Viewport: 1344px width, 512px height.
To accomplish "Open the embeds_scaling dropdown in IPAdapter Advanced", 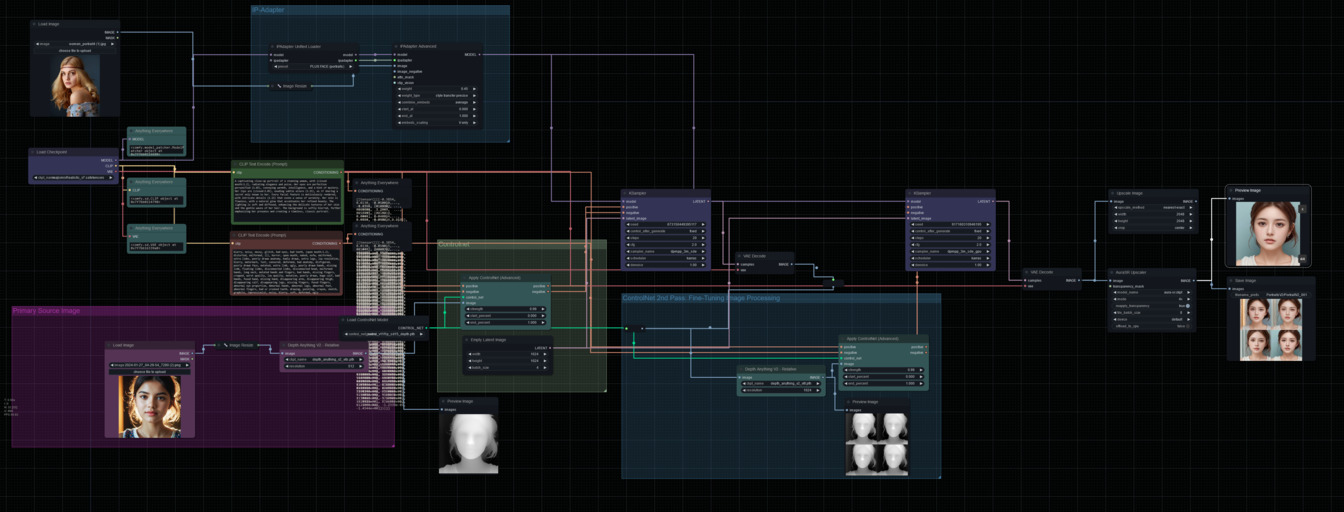I will pyautogui.click(x=436, y=123).
